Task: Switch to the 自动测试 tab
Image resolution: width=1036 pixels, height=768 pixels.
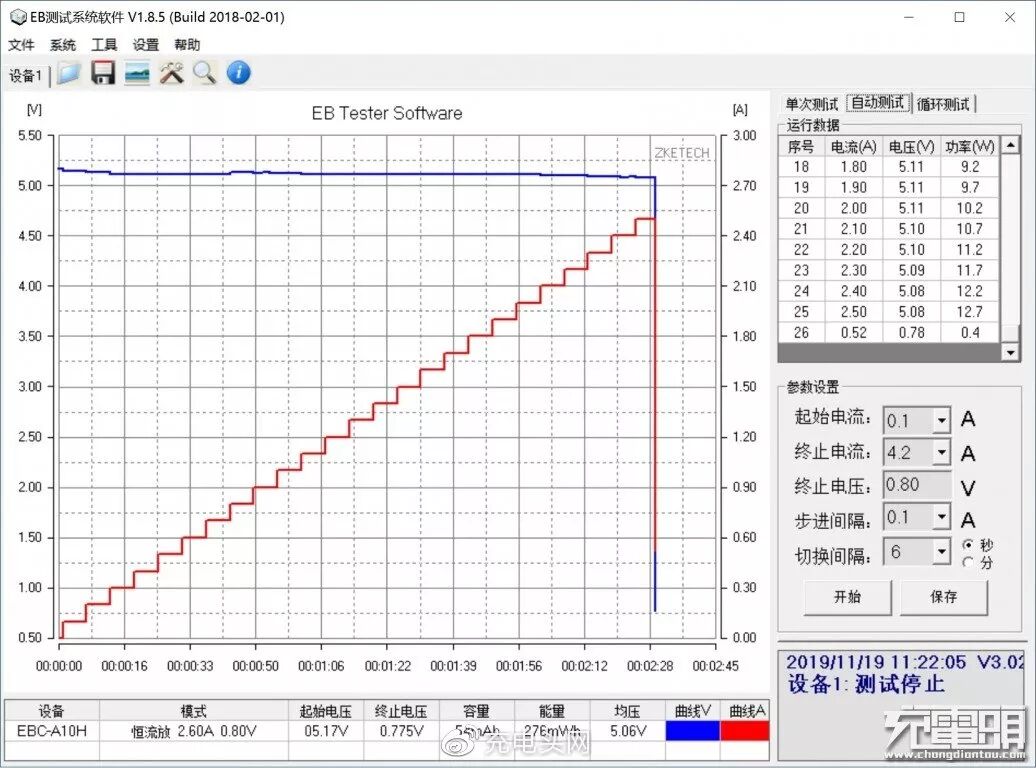Action: [877, 102]
